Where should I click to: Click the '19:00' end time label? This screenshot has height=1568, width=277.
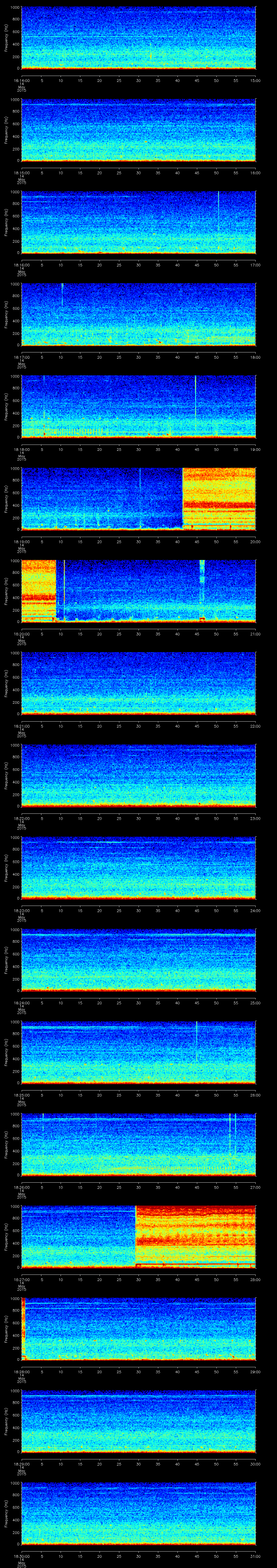[x=255, y=449]
